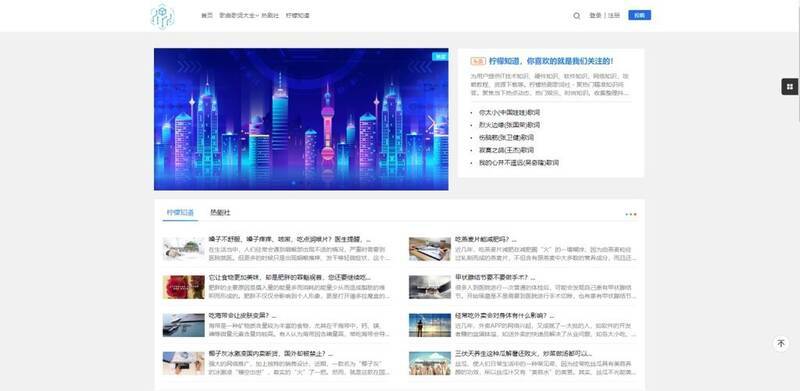Click thumbnail for thyroid nodule article
This screenshot has height=391, width=800.
(430, 287)
